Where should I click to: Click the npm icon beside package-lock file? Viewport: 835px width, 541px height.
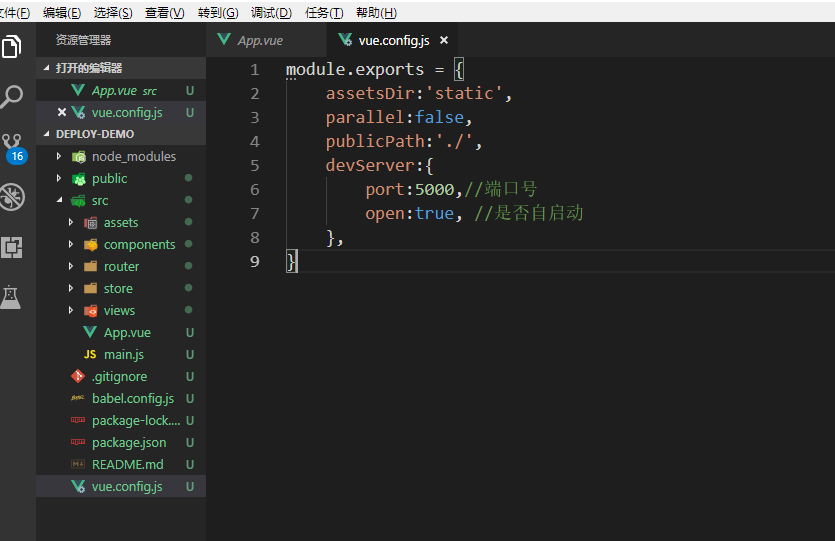pyautogui.click(x=78, y=420)
